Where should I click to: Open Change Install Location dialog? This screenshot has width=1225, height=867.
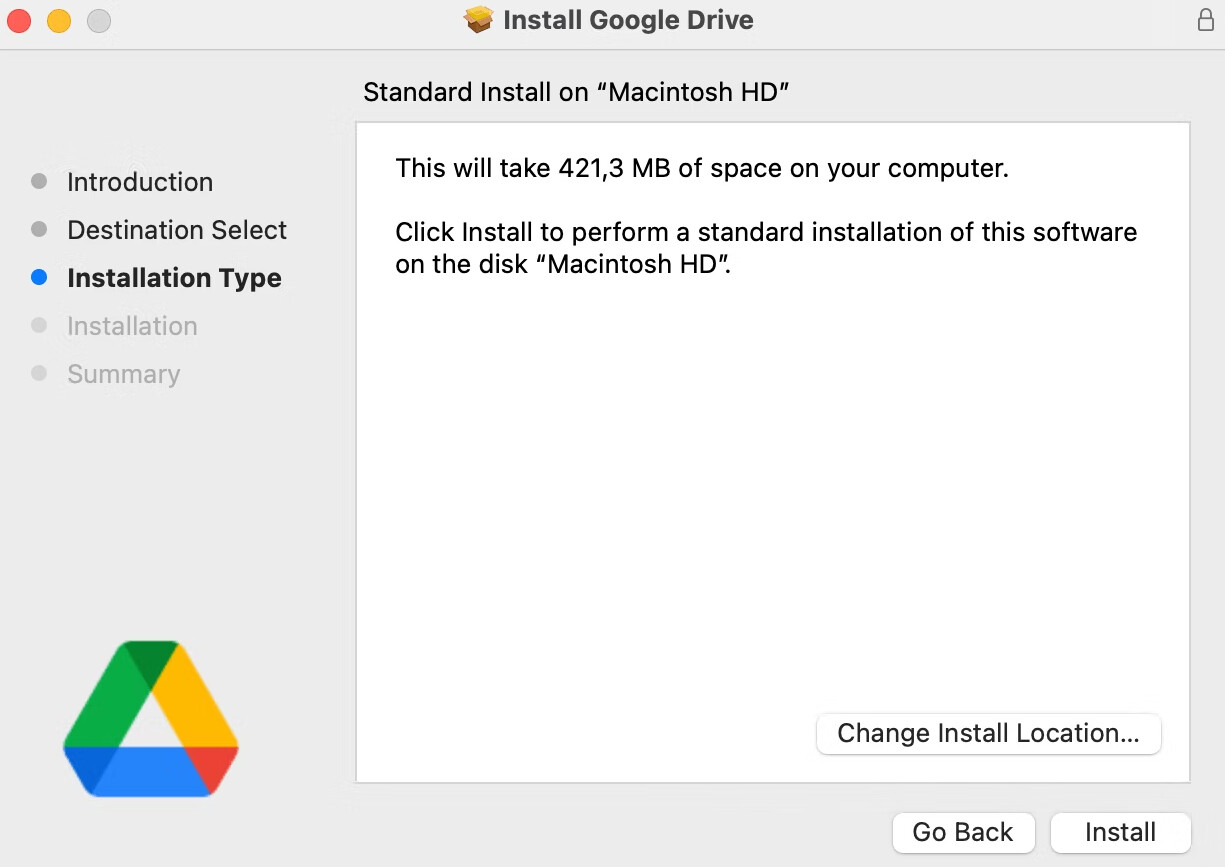[x=988, y=733]
